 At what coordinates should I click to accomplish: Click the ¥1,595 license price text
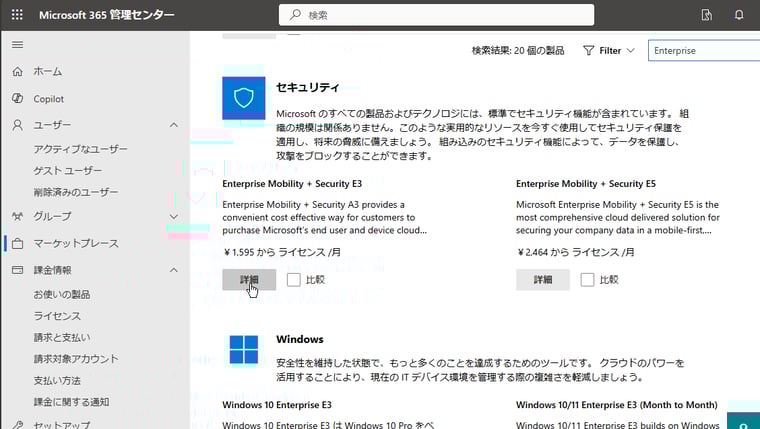(x=283, y=252)
